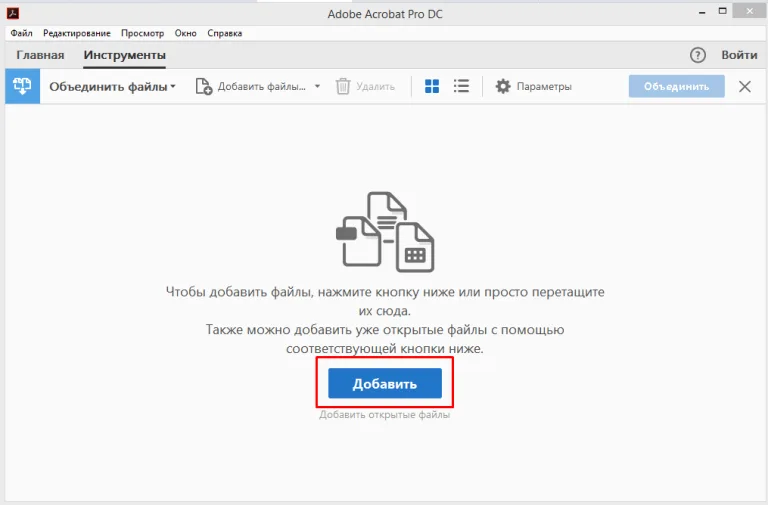Click Добавить открытые файлы link
The image size is (768, 505).
click(x=384, y=414)
